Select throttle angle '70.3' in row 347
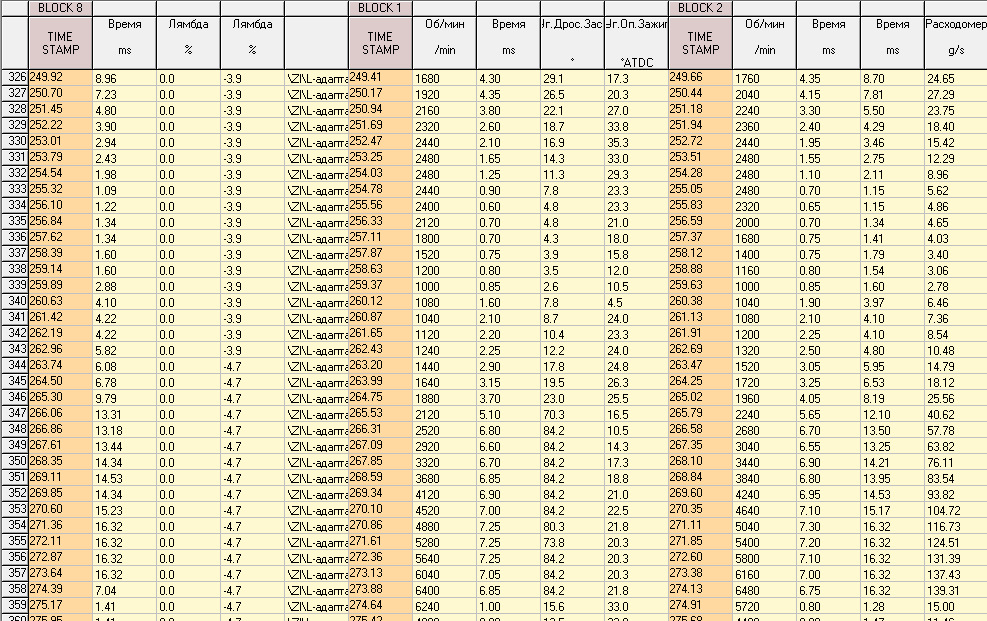This screenshot has width=987, height=621. pos(572,415)
